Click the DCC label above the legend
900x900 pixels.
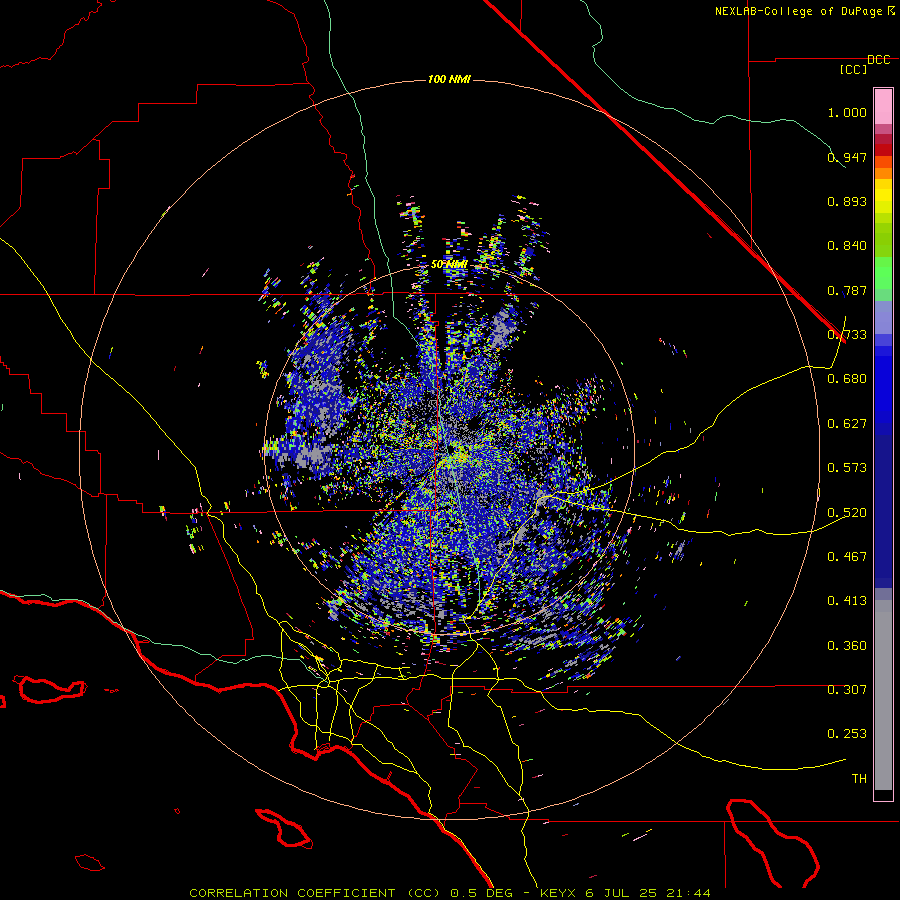coord(878,60)
